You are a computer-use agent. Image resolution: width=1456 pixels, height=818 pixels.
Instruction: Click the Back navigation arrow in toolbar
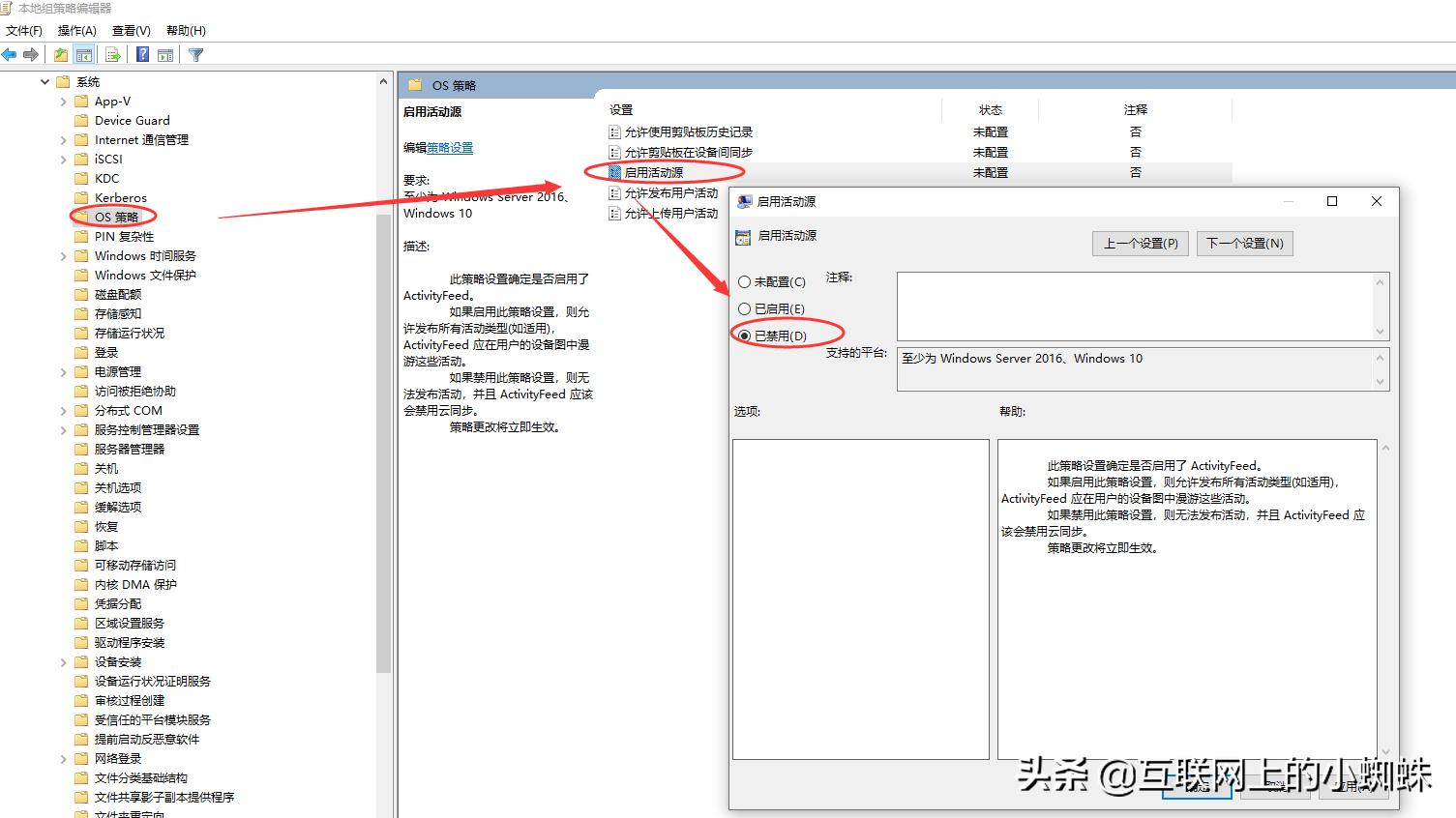pos(10,54)
